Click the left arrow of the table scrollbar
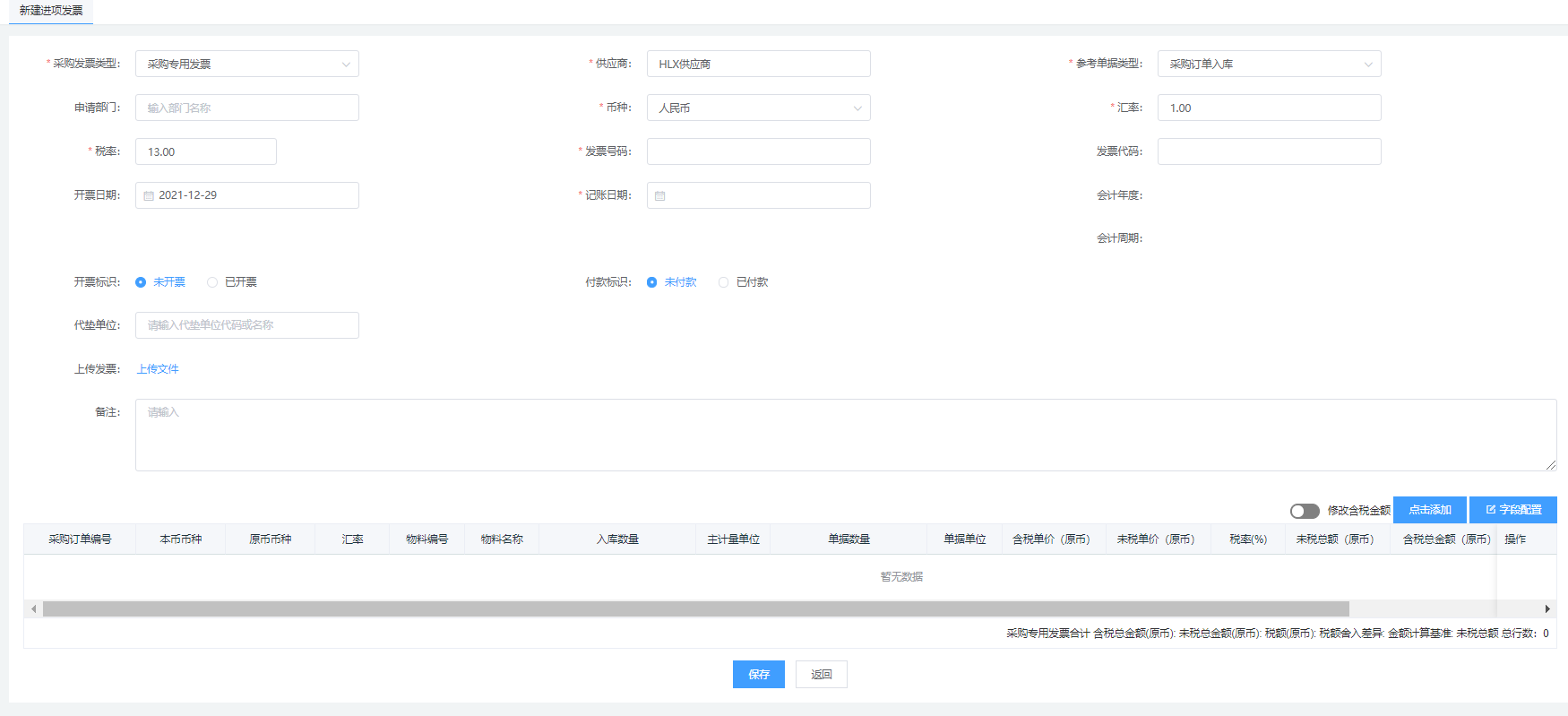Image resolution: width=1568 pixels, height=716 pixels. (x=33, y=609)
